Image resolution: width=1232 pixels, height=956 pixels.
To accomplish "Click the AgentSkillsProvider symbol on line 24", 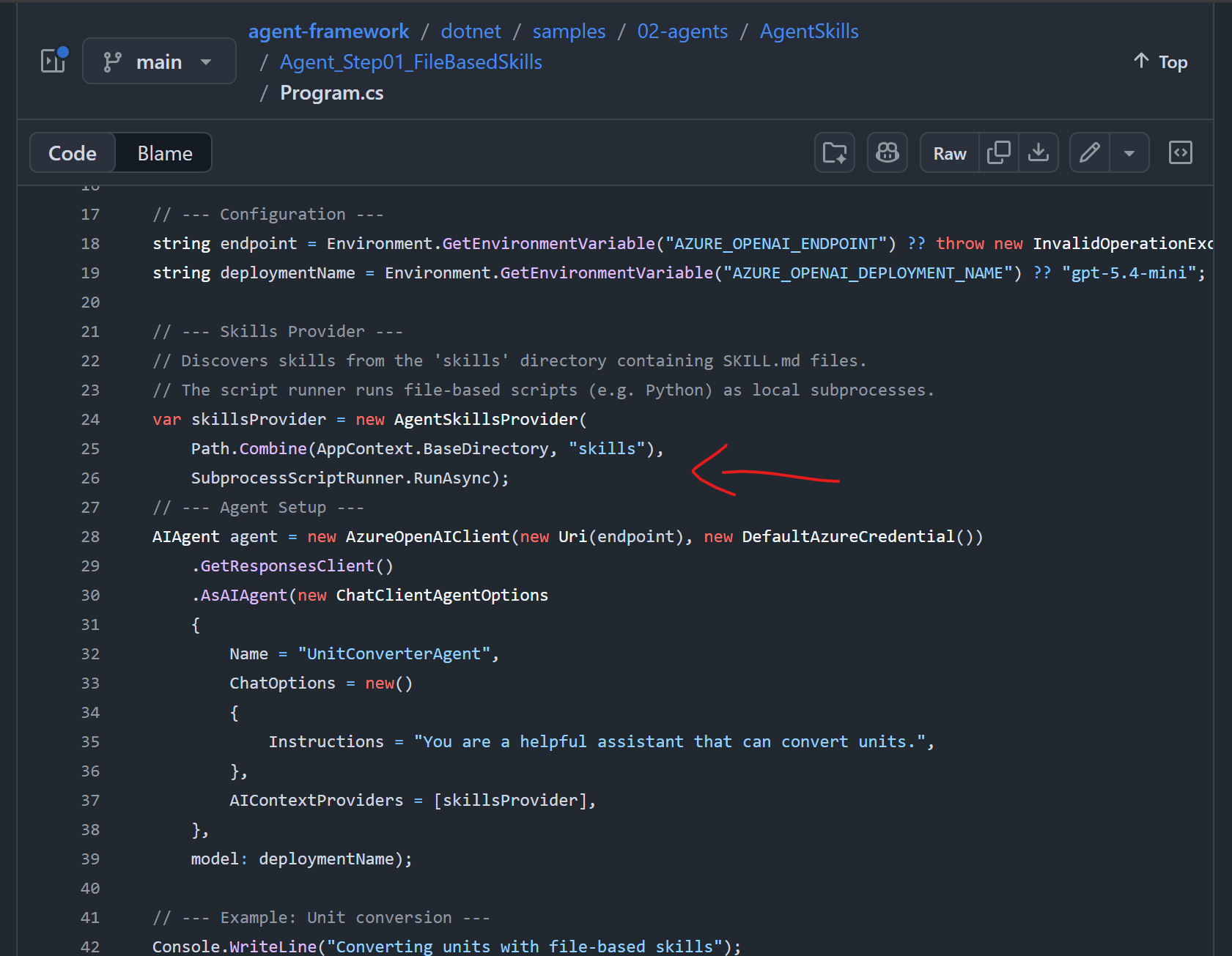I will [x=486, y=419].
